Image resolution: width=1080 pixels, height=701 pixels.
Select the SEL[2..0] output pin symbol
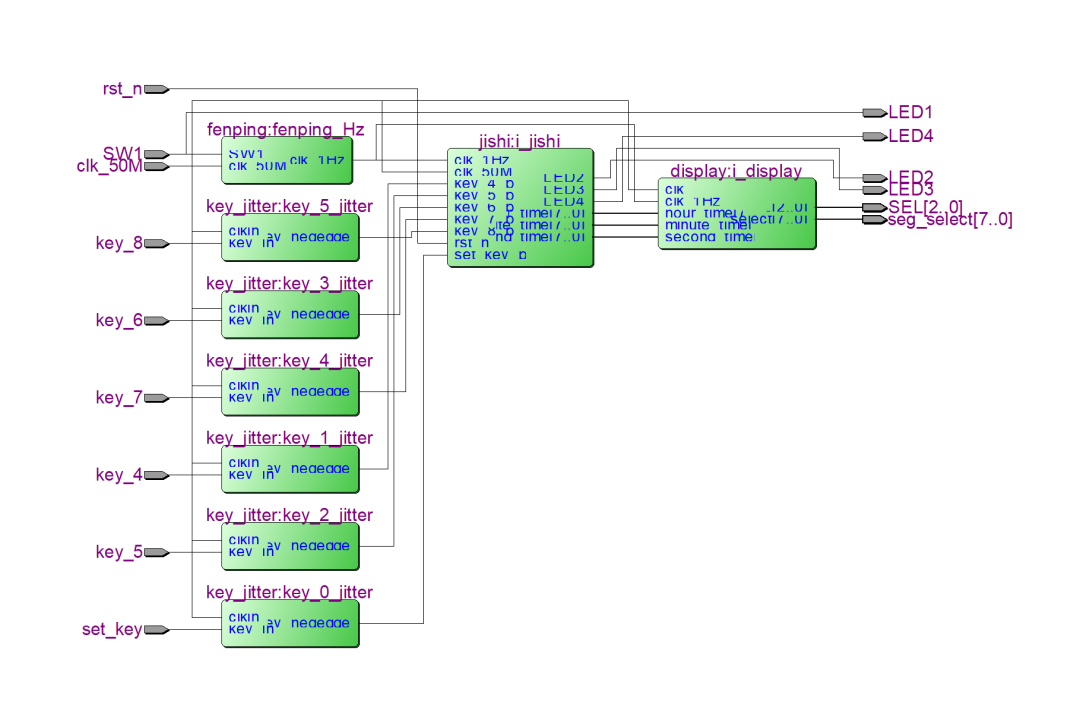click(873, 207)
